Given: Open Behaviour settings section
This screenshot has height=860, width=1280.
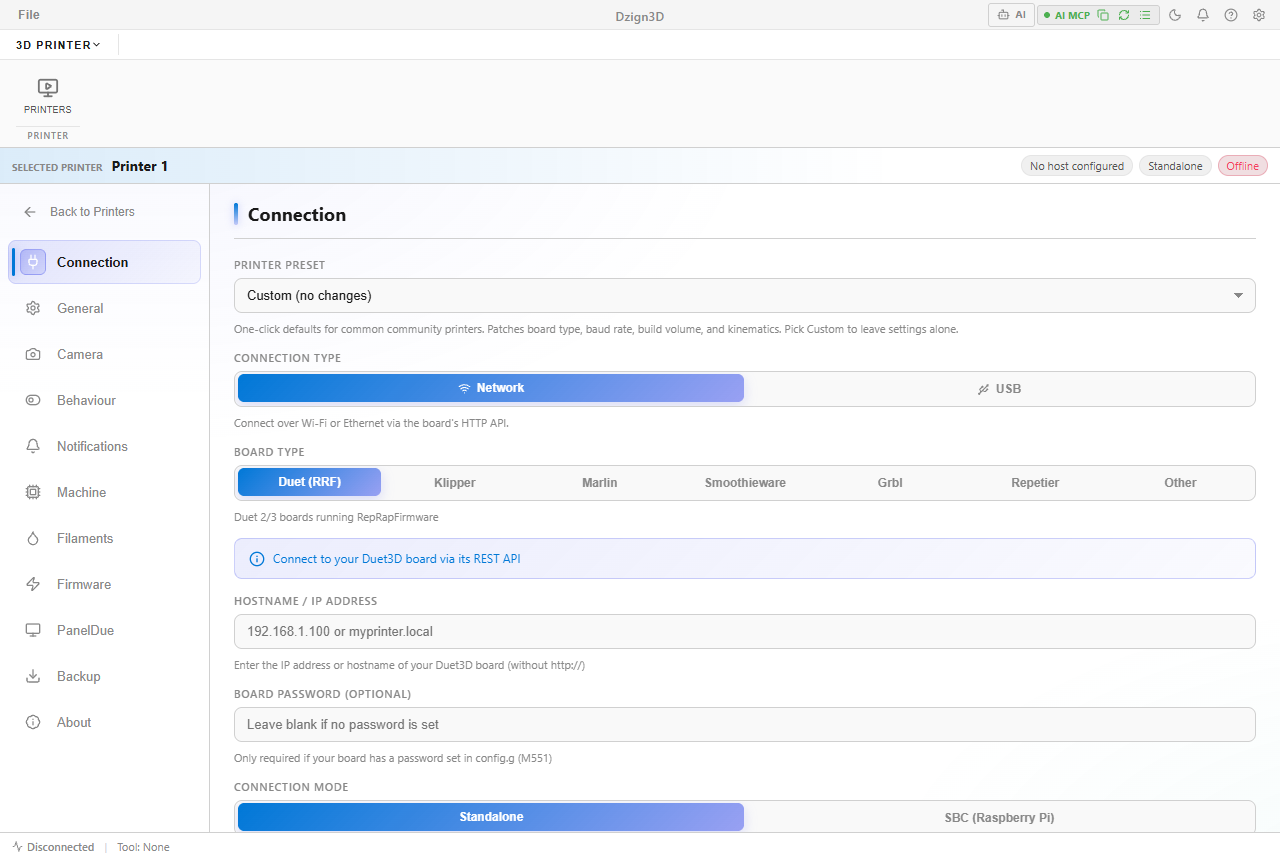Looking at the screenshot, I should click(x=104, y=400).
